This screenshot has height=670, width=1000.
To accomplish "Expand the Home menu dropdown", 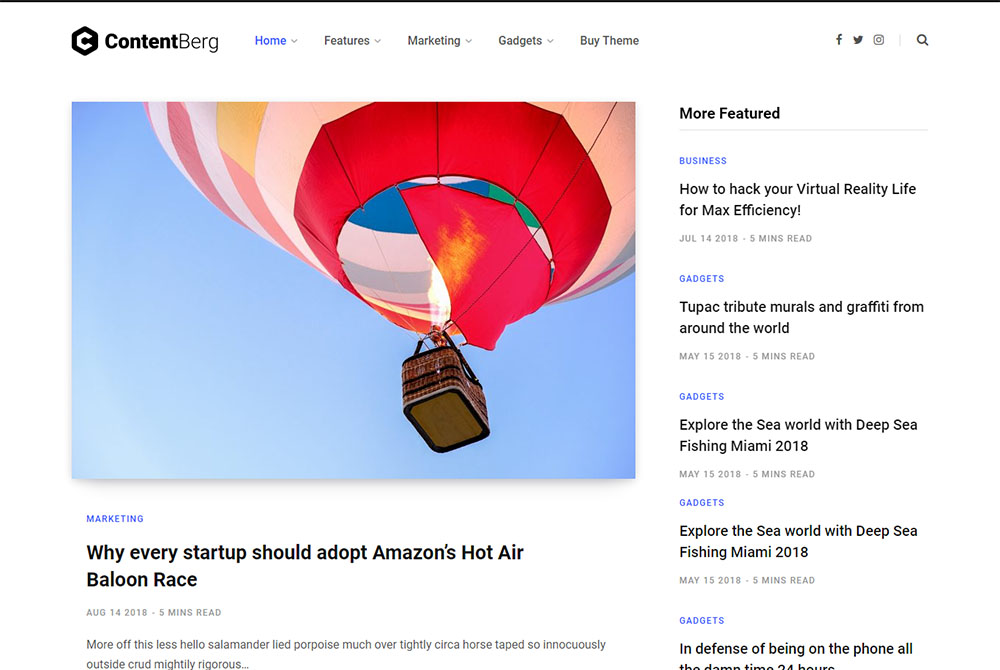I will pos(276,41).
